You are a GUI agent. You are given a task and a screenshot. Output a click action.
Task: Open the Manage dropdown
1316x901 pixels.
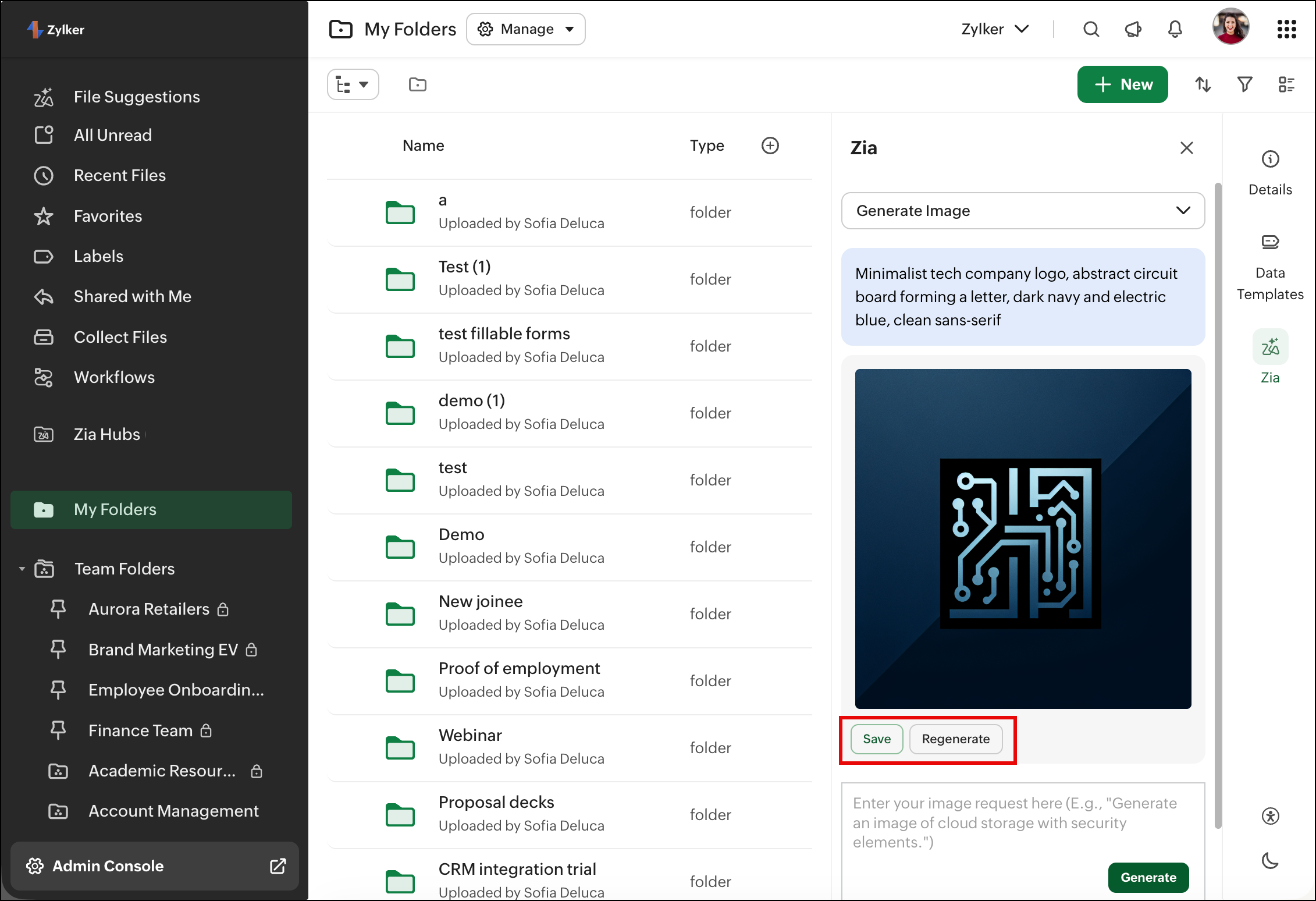[525, 29]
